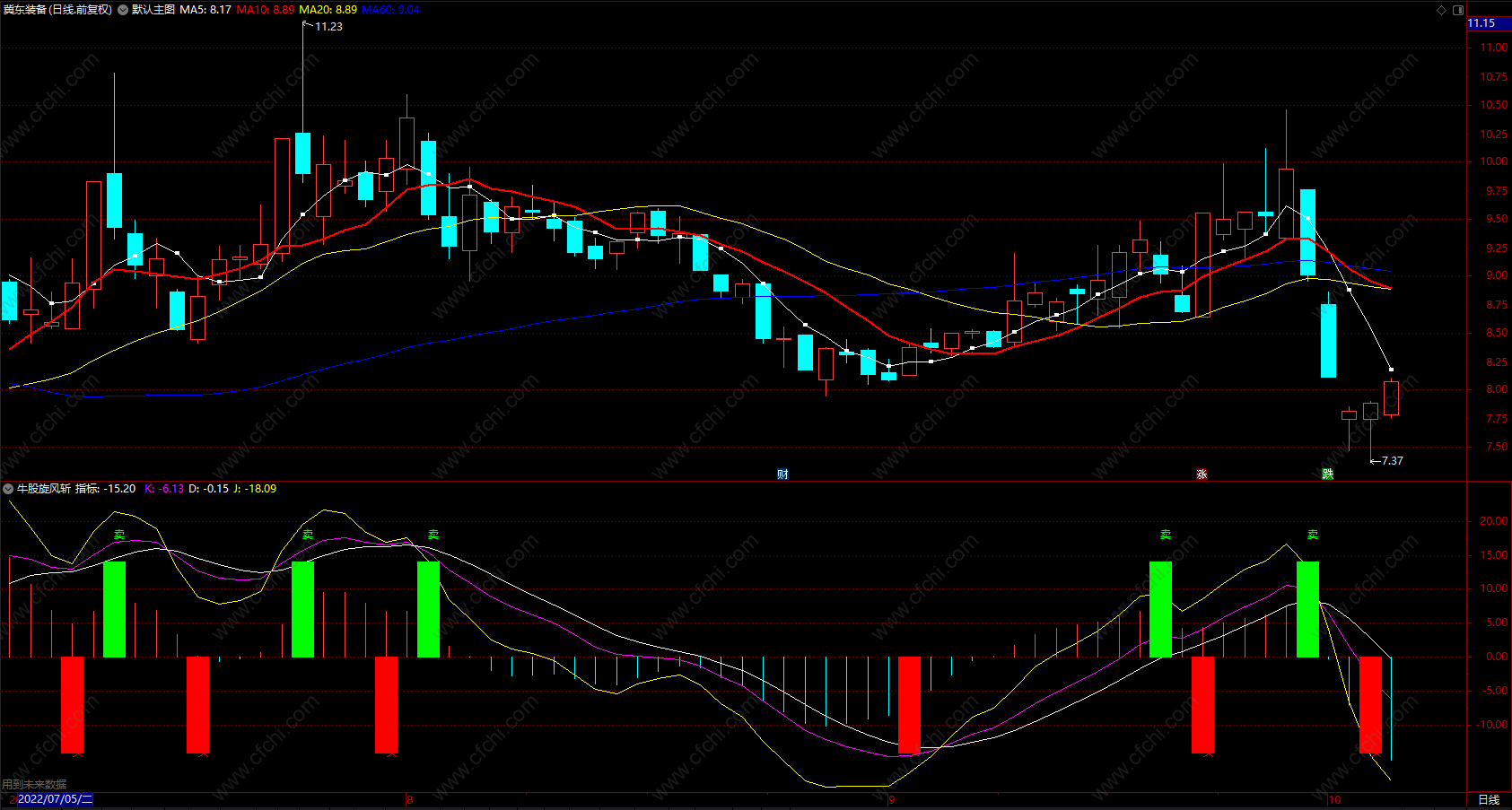Toggle the side panel icon at top right
Screen dimensions: 1512x810
(x=1458, y=10)
